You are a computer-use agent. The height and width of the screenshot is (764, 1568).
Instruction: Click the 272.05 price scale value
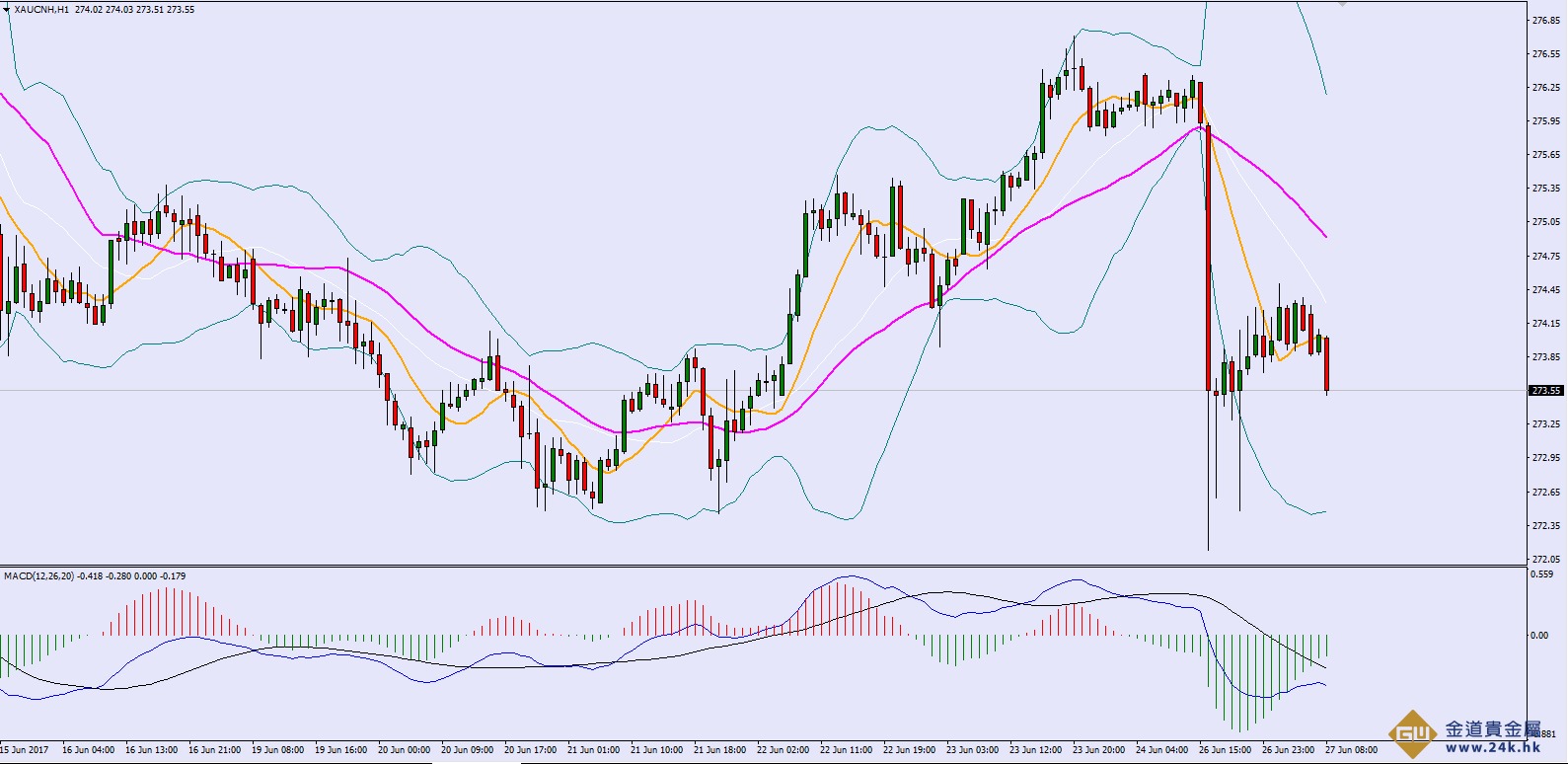click(1545, 559)
